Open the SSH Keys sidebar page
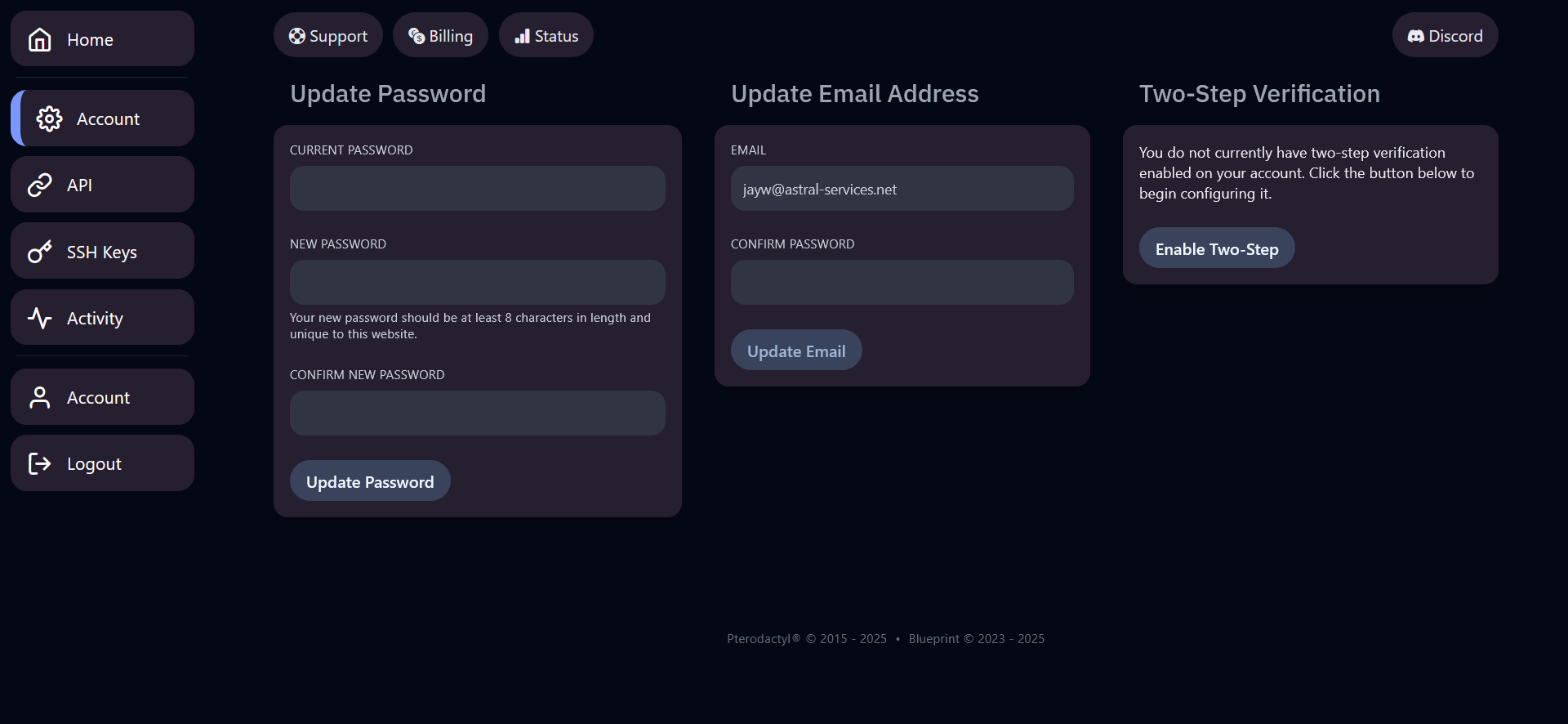The width and height of the screenshot is (1568, 724). [102, 252]
